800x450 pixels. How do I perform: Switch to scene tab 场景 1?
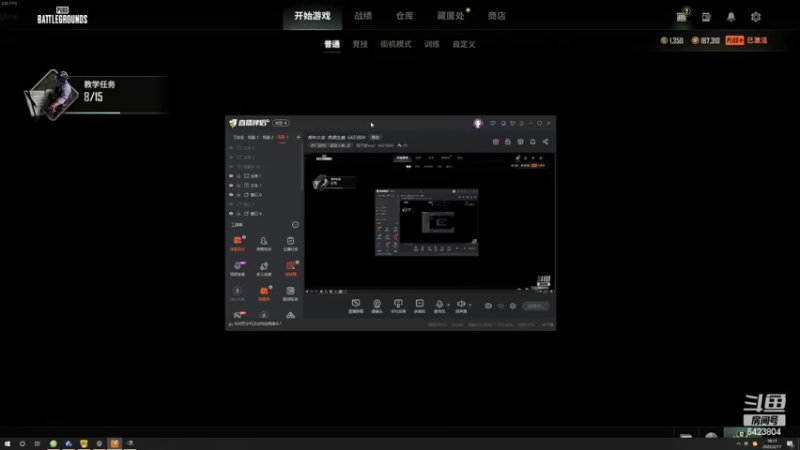tap(253, 137)
